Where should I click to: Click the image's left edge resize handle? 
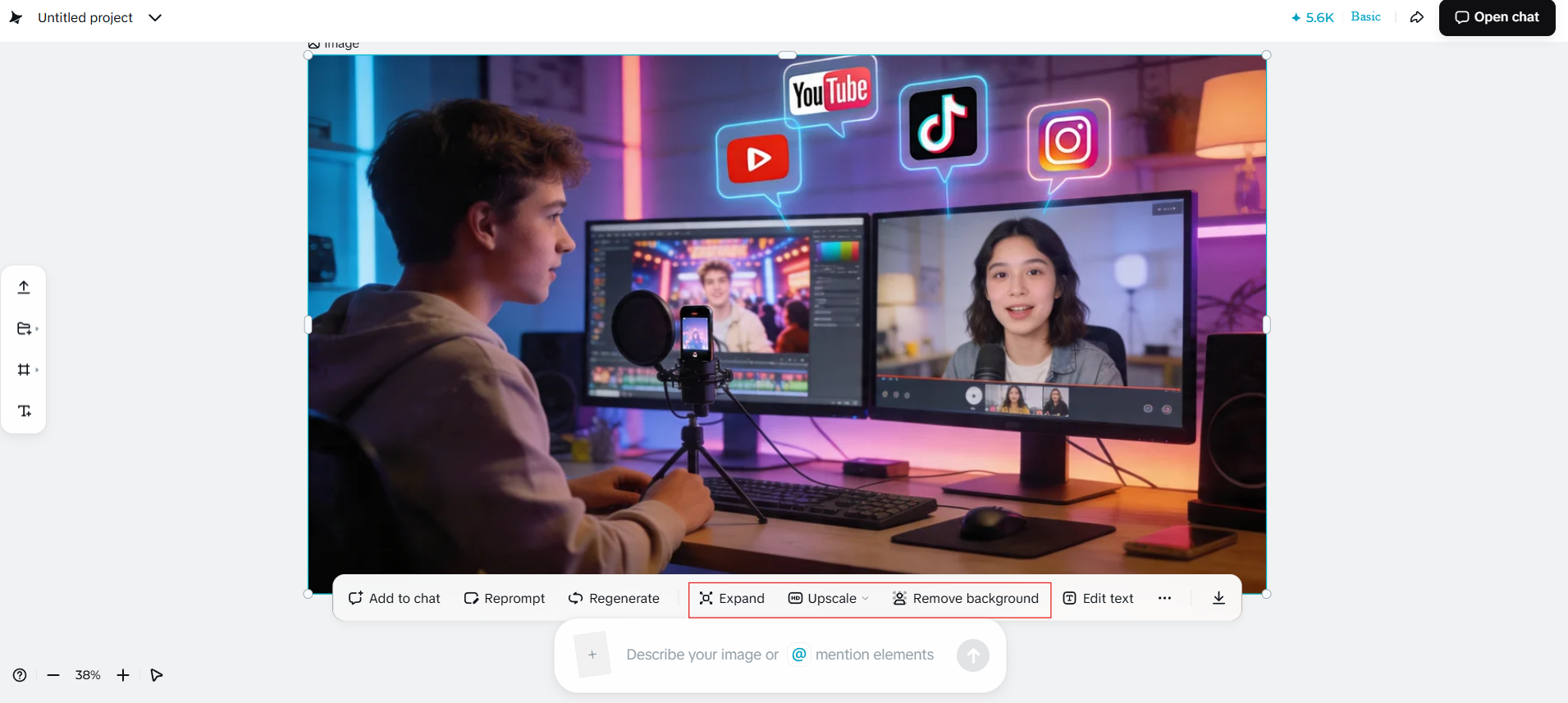pos(309,325)
